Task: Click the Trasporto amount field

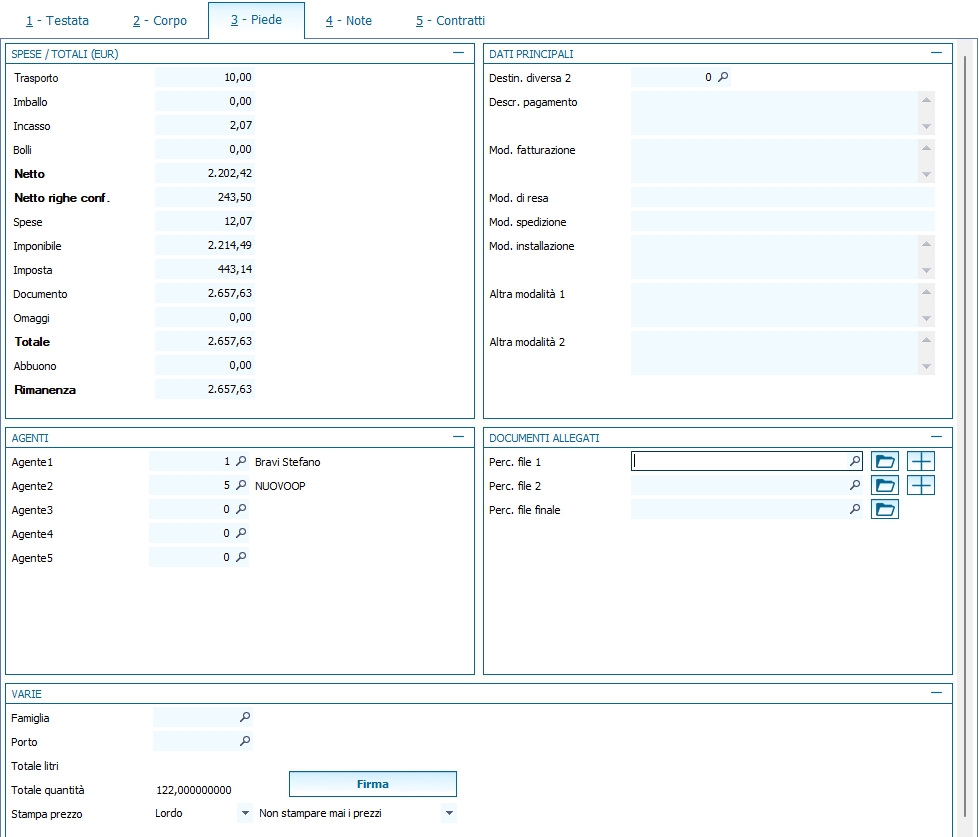Action: point(205,77)
